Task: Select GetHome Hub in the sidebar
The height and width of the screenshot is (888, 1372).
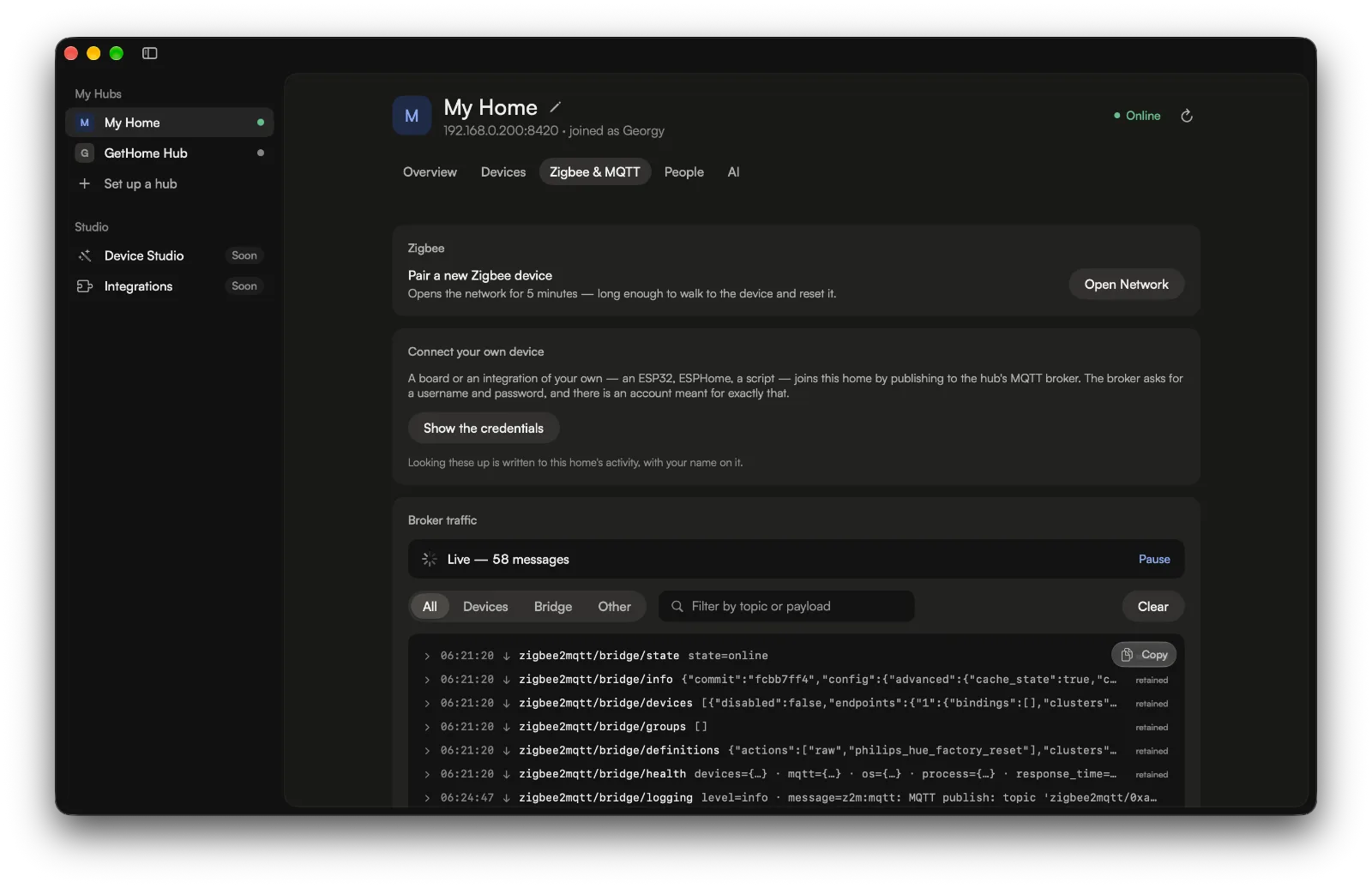Action: coord(169,153)
